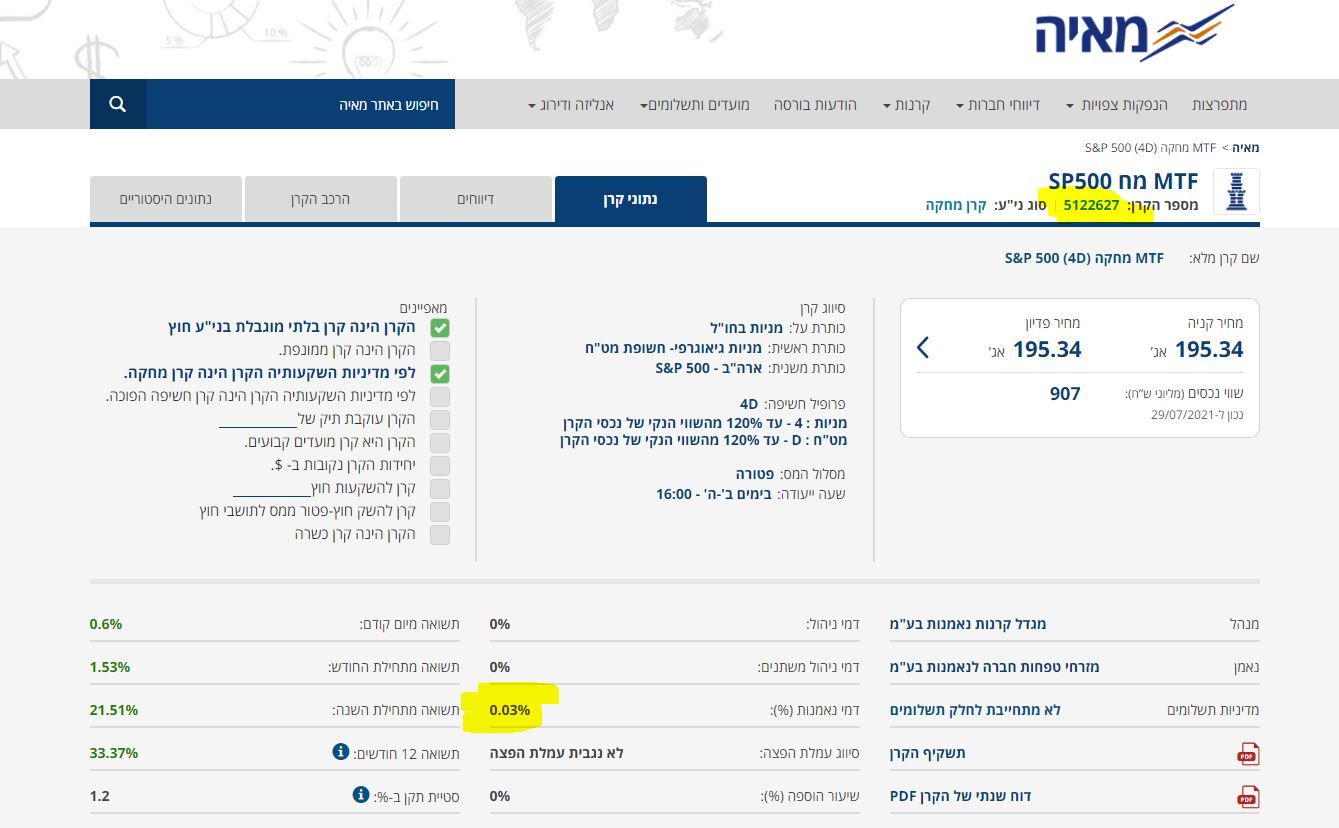The image size is (1339, 828).
Task: Expand the קרנות dropdown menu
Action: pyautogui.click(x=906, y=105)
